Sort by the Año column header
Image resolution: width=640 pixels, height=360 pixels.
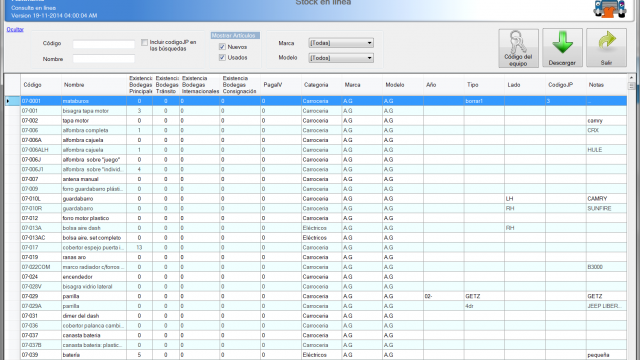[x=444, y=85]
